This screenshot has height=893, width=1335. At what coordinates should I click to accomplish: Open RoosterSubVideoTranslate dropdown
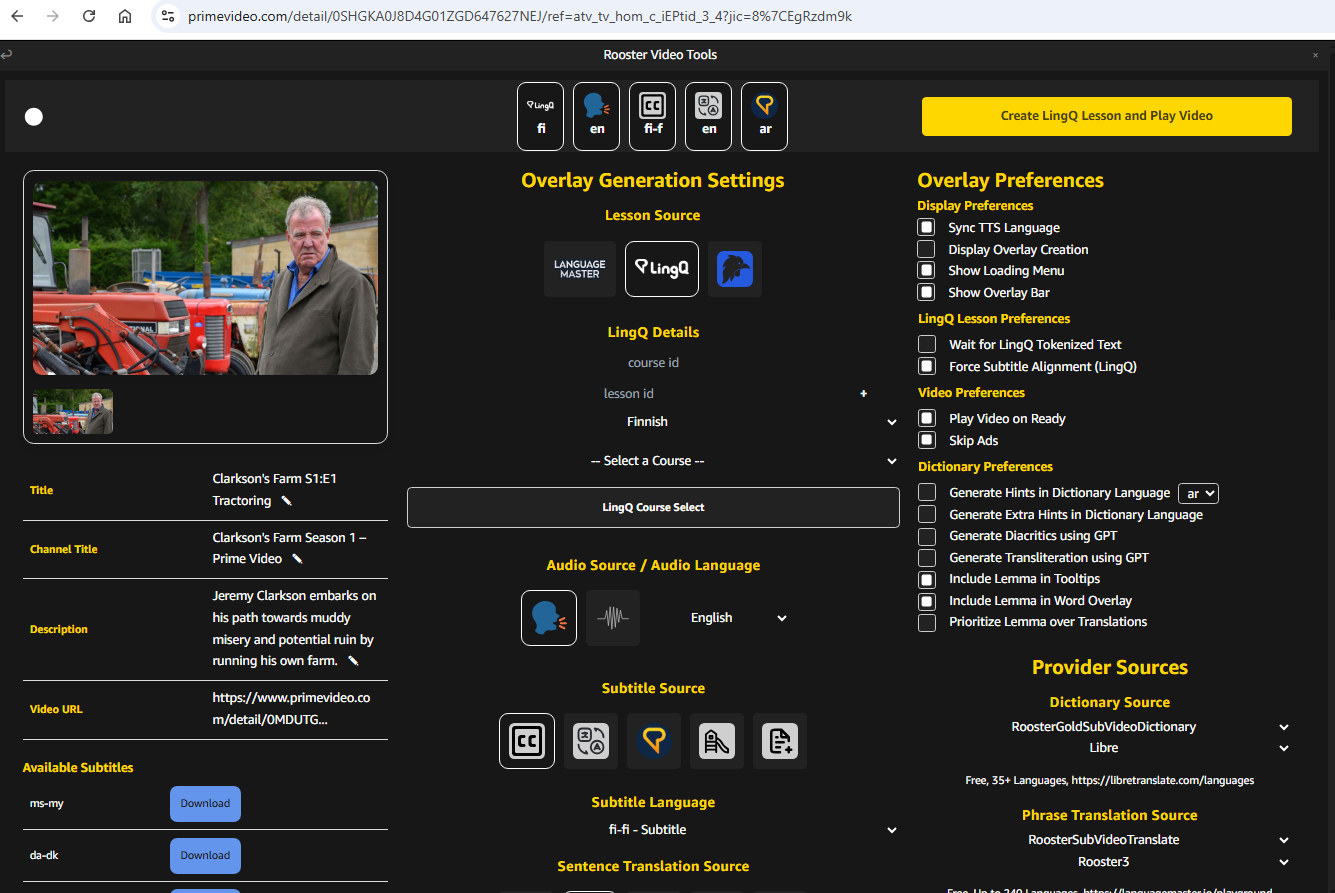click(1110, 840)
